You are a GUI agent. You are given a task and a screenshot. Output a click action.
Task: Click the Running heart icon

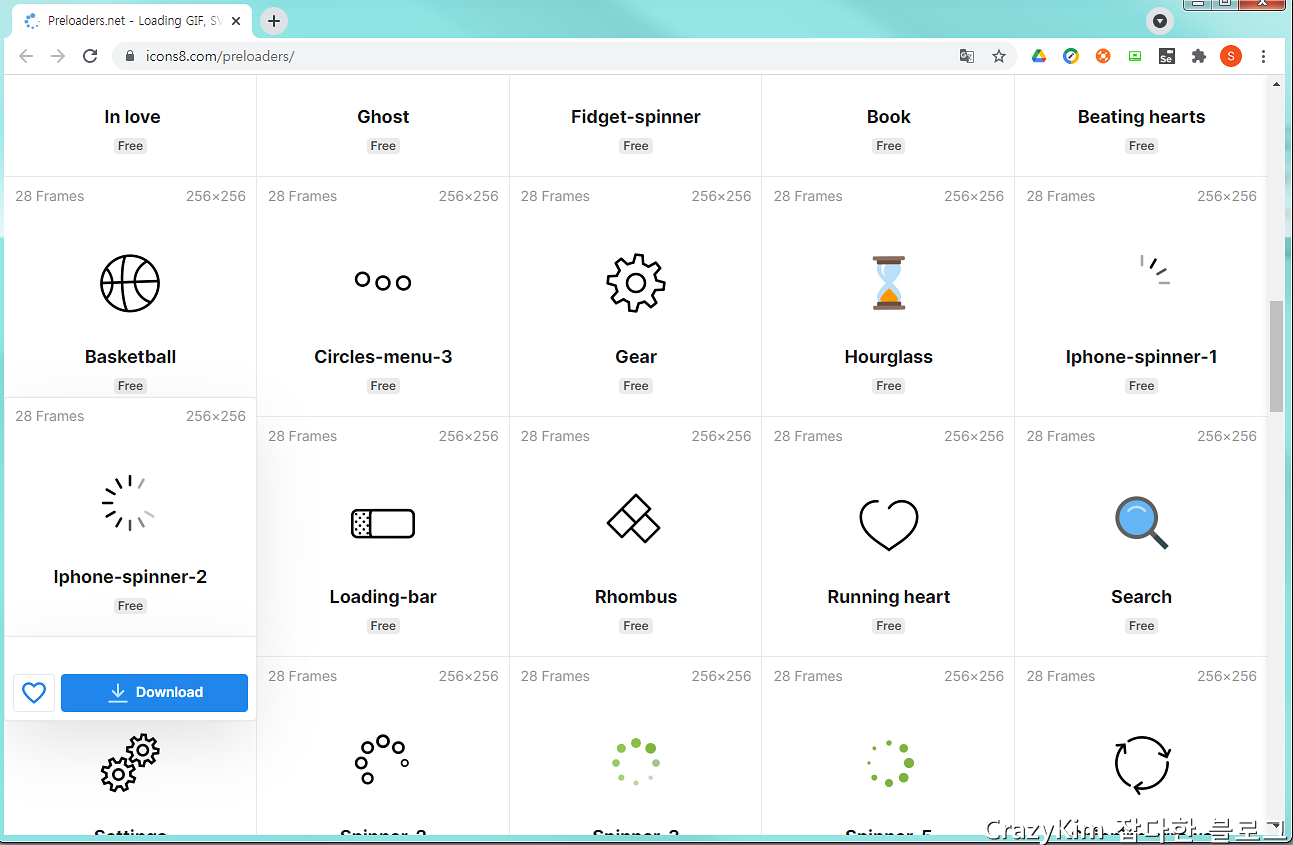point(889,525)
